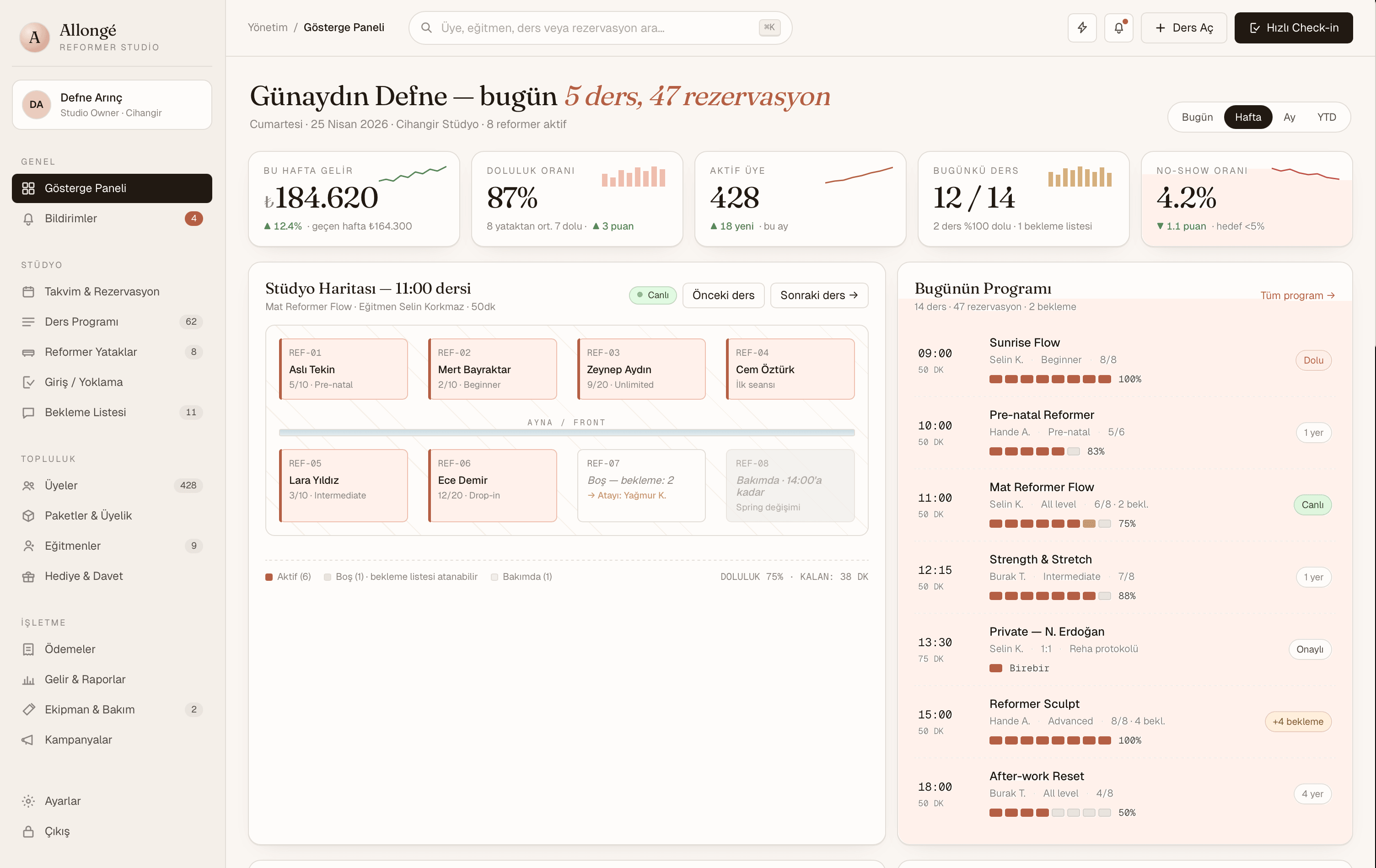Image resolution: width=1376 pixels, height=868 pixels.
Task: Click the Hediye & Davet gift icon
Action: tap(28, 576)
